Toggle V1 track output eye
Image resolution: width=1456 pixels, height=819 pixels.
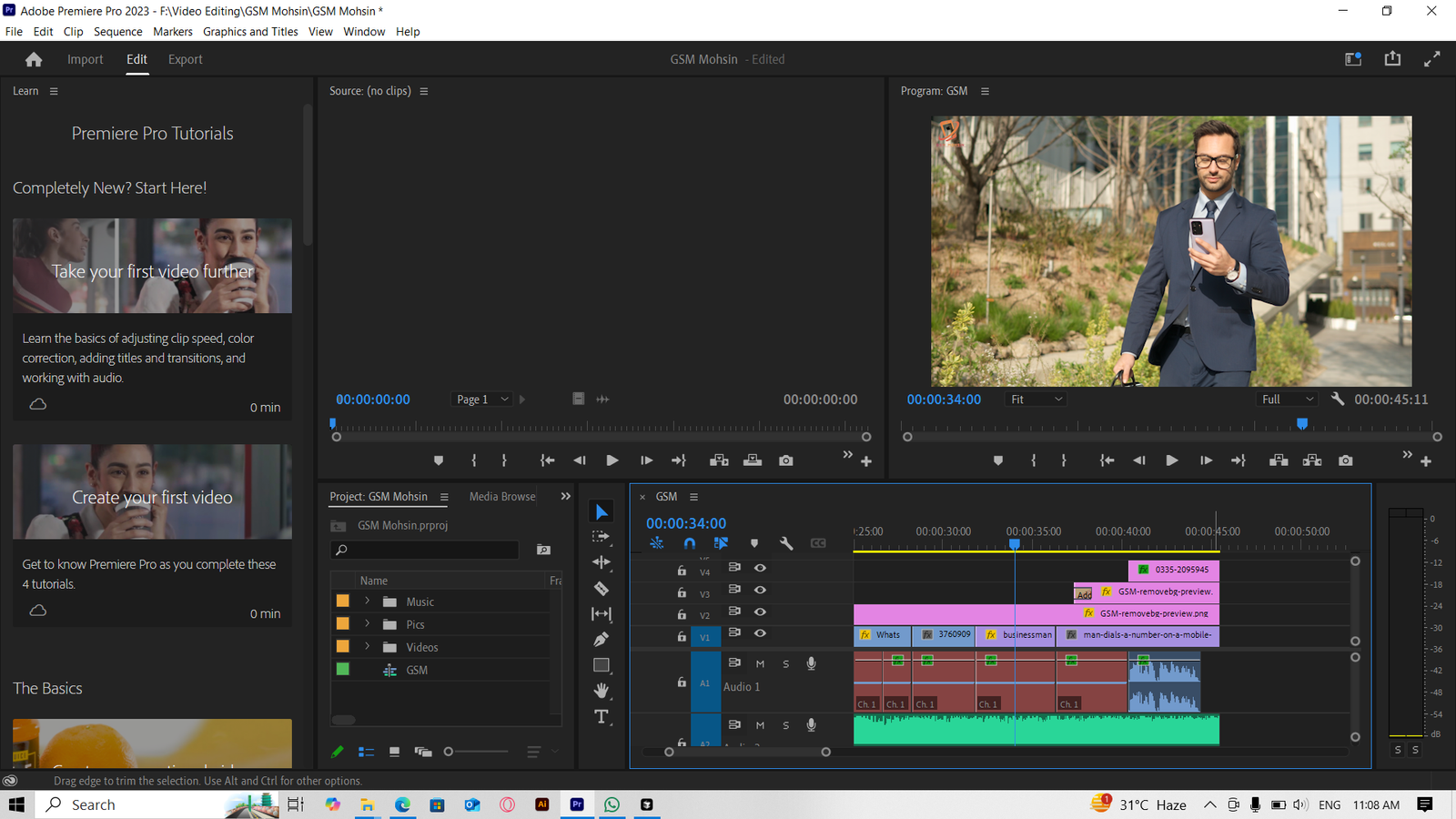click(x=760, y=633)
